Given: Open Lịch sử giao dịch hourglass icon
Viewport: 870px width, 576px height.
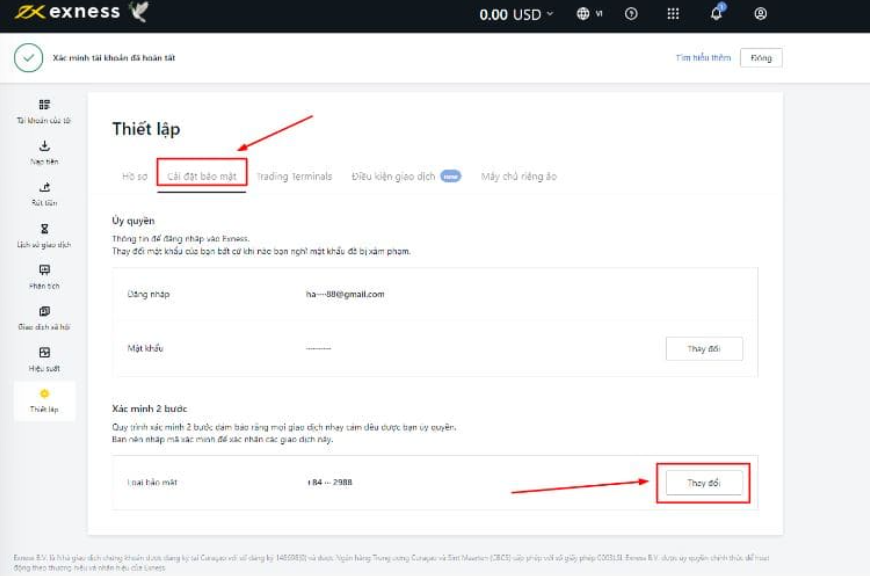Looking at the screenshot, I should point(44,229).
